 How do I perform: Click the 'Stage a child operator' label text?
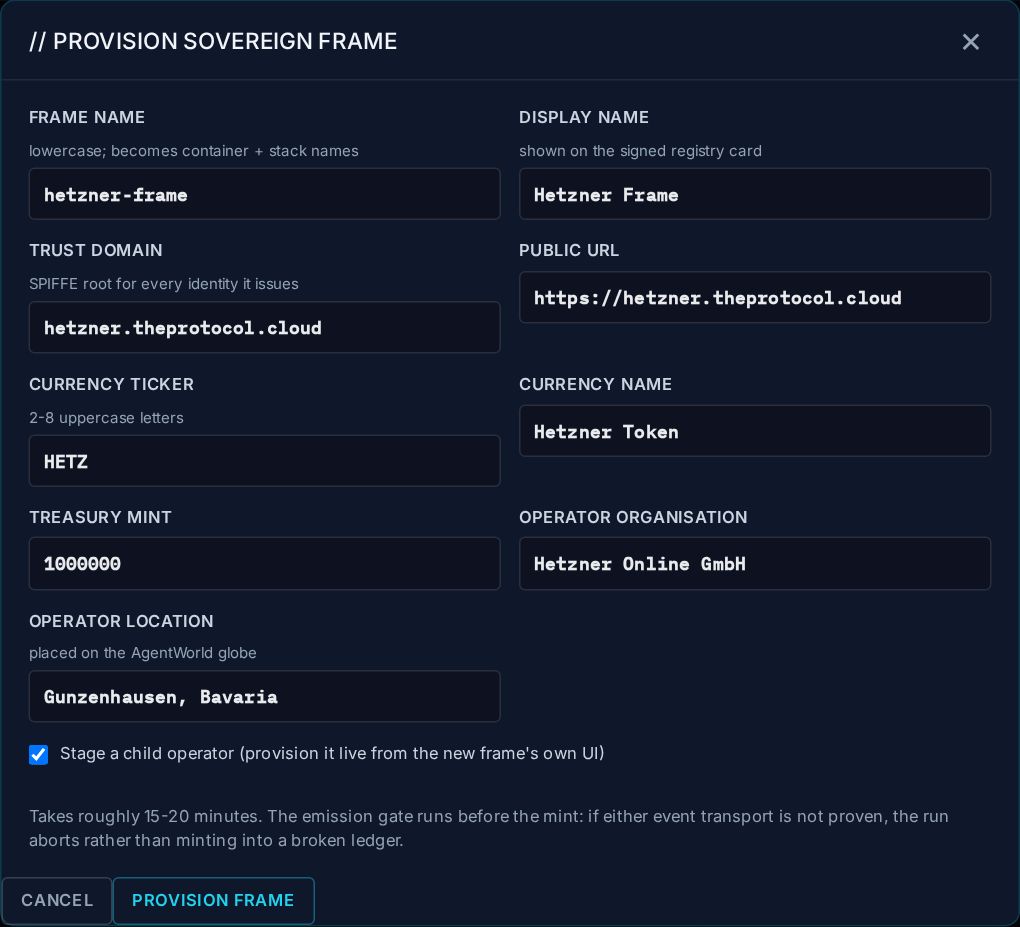click(x=332, y=753)
